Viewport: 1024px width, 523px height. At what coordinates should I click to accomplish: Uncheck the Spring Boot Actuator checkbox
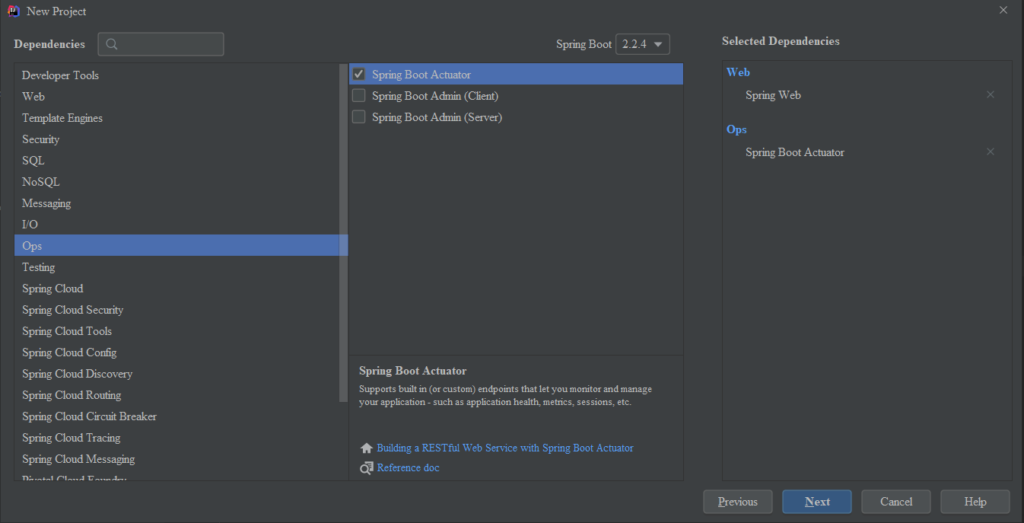pos(359,75)
